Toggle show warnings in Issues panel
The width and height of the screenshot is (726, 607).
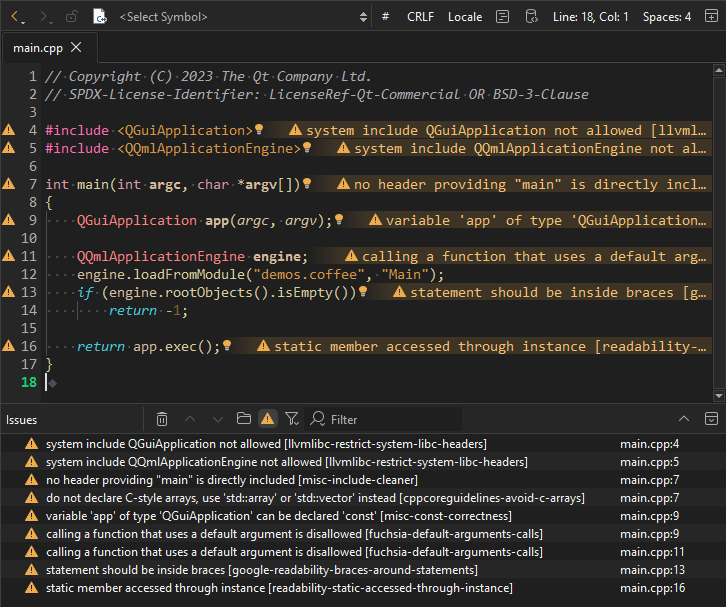tap(267, 419)
